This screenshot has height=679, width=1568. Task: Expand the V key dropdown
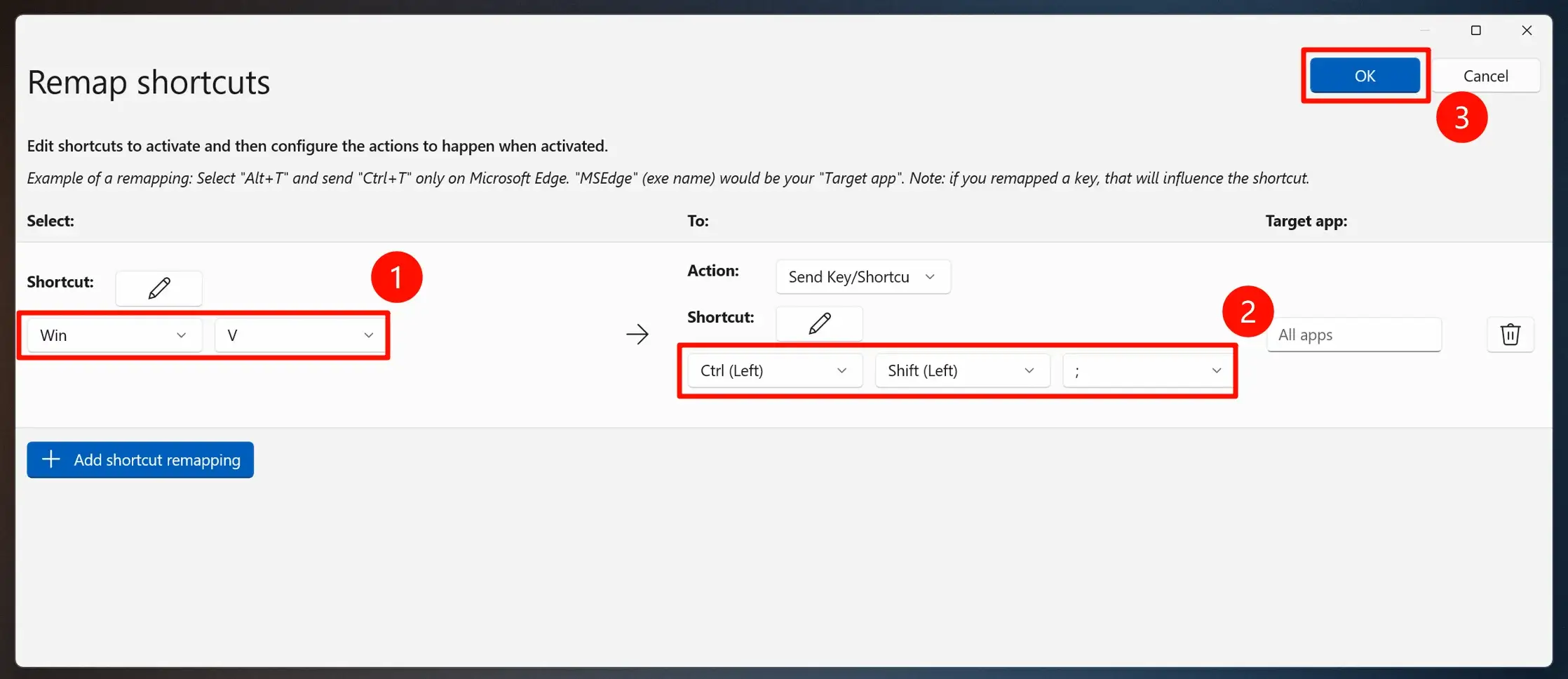[300, 335]
